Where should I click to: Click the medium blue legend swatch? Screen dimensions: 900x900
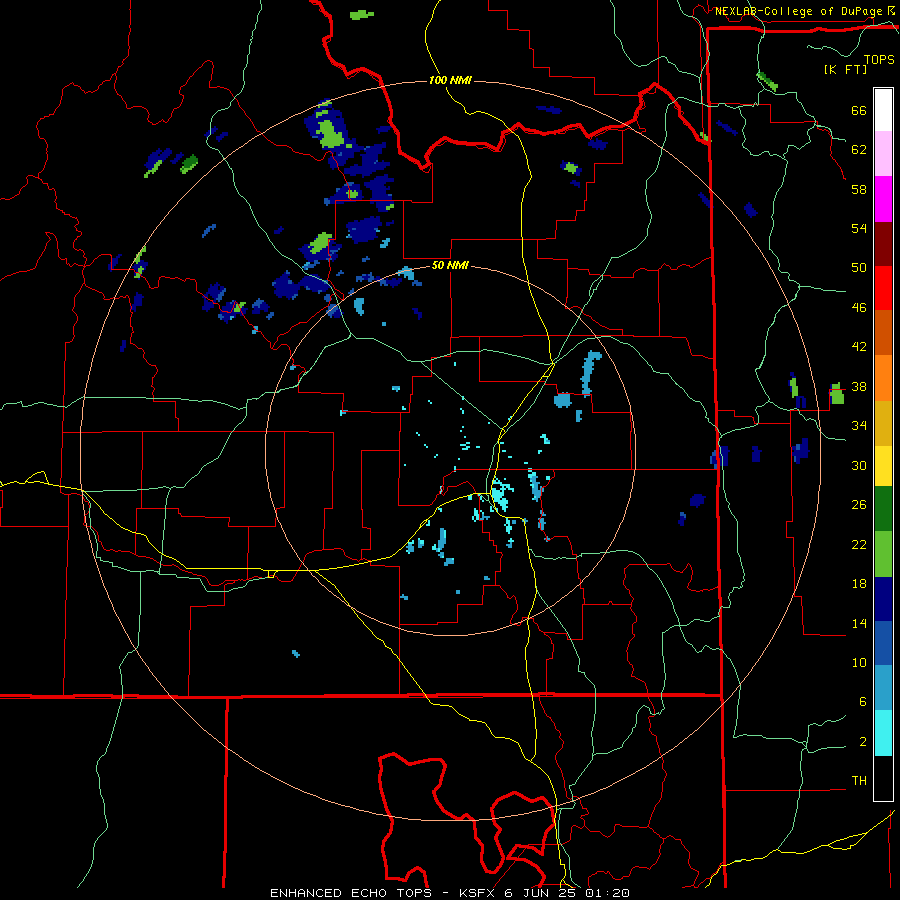pos(883,643)
